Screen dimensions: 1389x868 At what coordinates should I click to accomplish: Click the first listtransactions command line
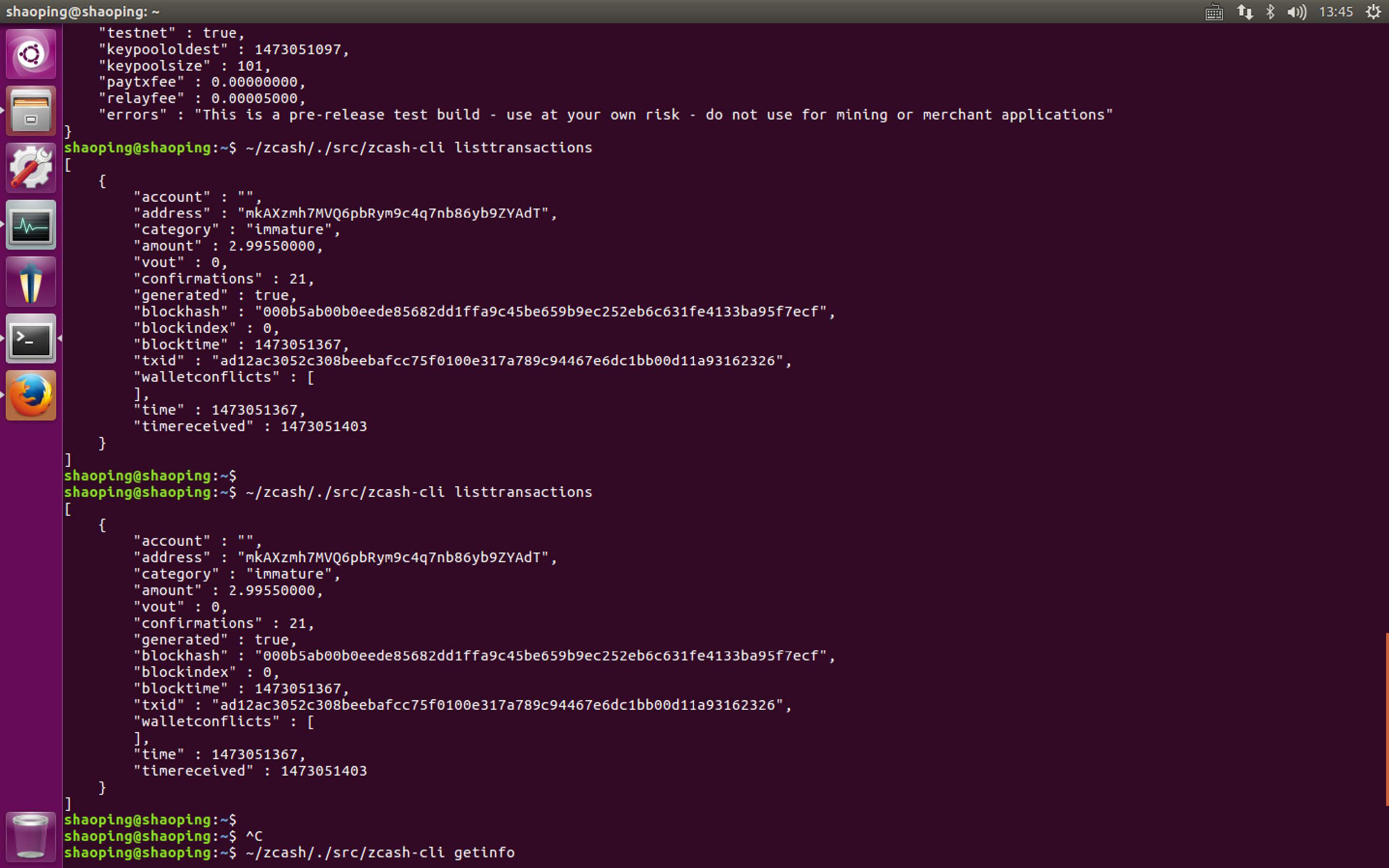point(419,148)
